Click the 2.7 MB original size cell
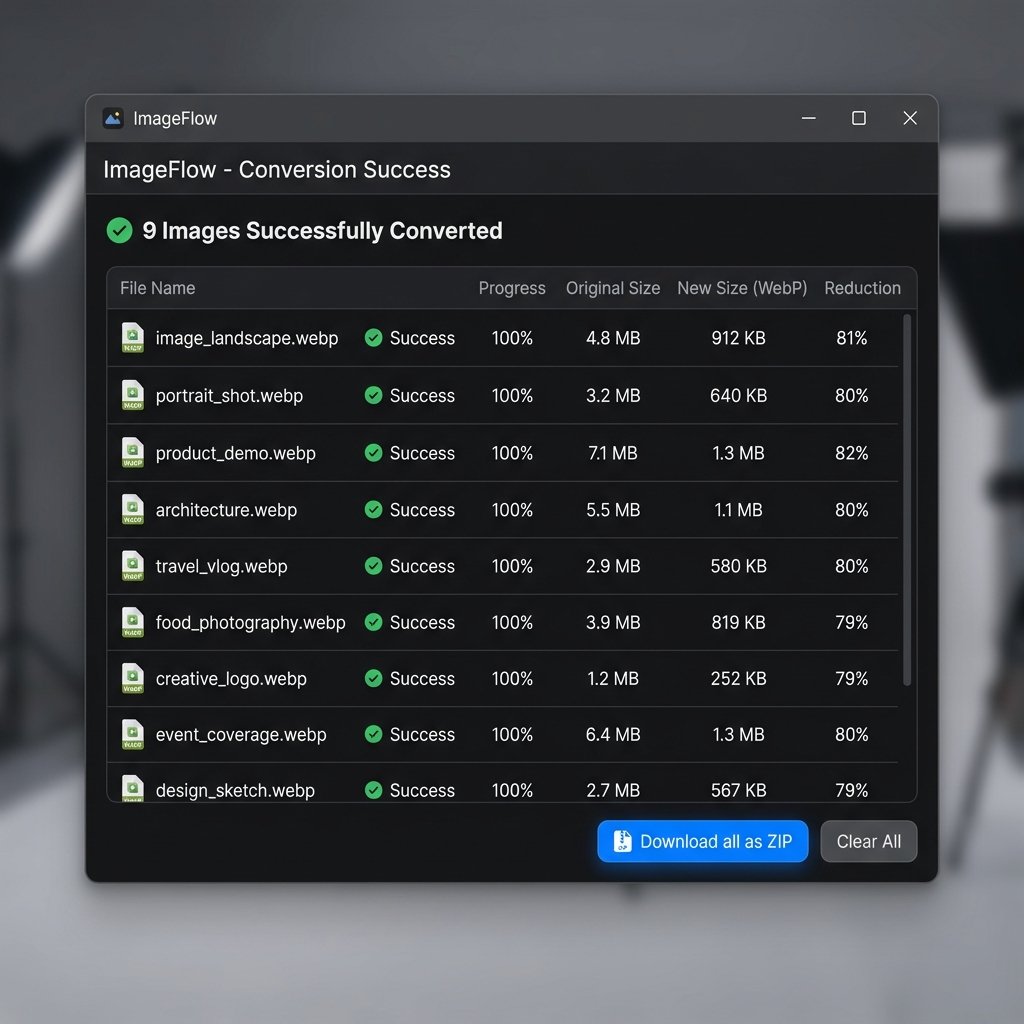This screenshot has height=1024, width=1024. (613, 790)
